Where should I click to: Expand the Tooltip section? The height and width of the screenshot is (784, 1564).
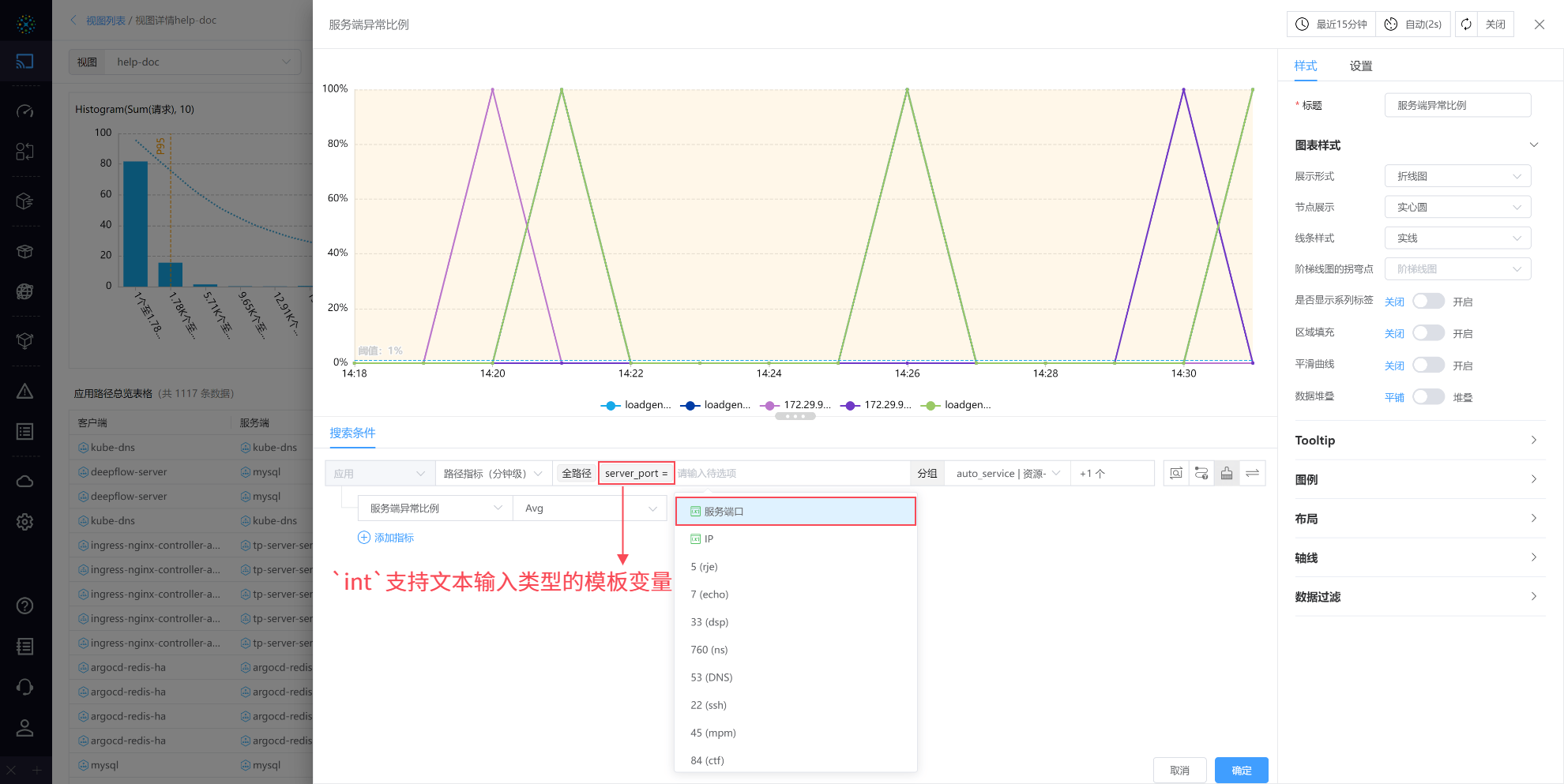[x=1419, y=441]
